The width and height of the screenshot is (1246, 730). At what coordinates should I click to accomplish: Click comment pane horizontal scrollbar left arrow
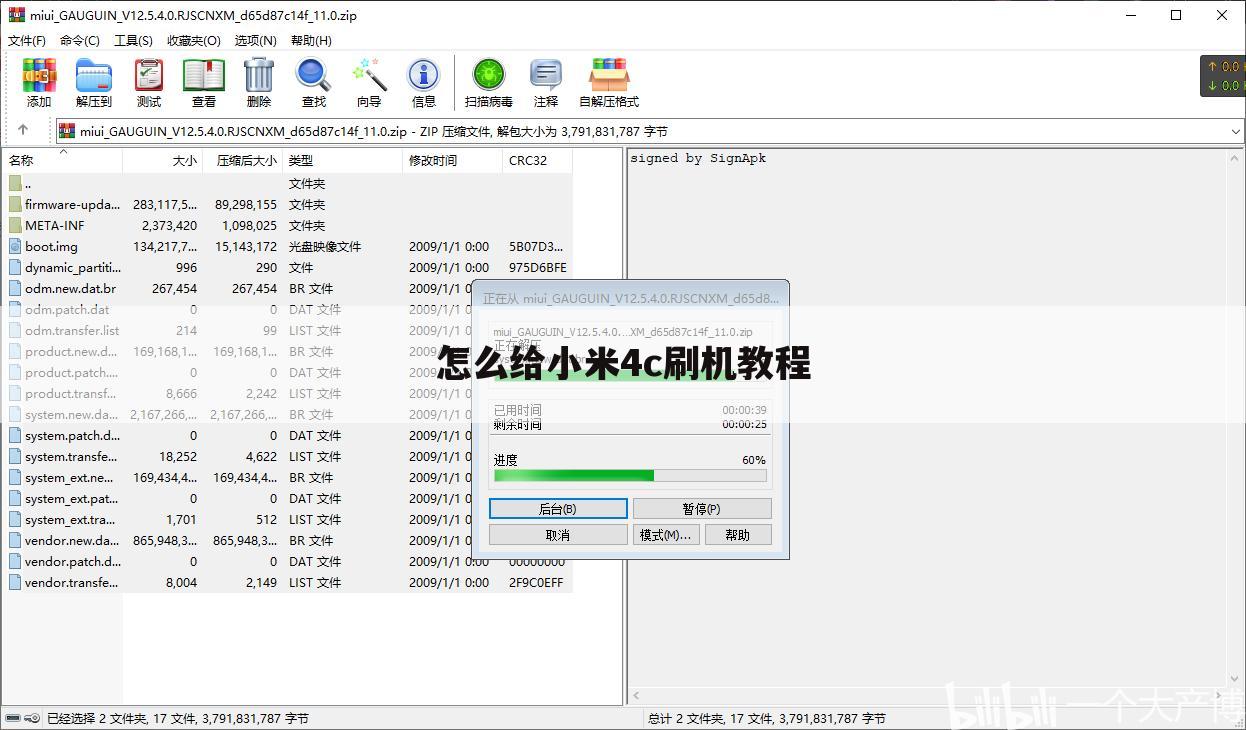pyautogui.click(x=636, y=697)
